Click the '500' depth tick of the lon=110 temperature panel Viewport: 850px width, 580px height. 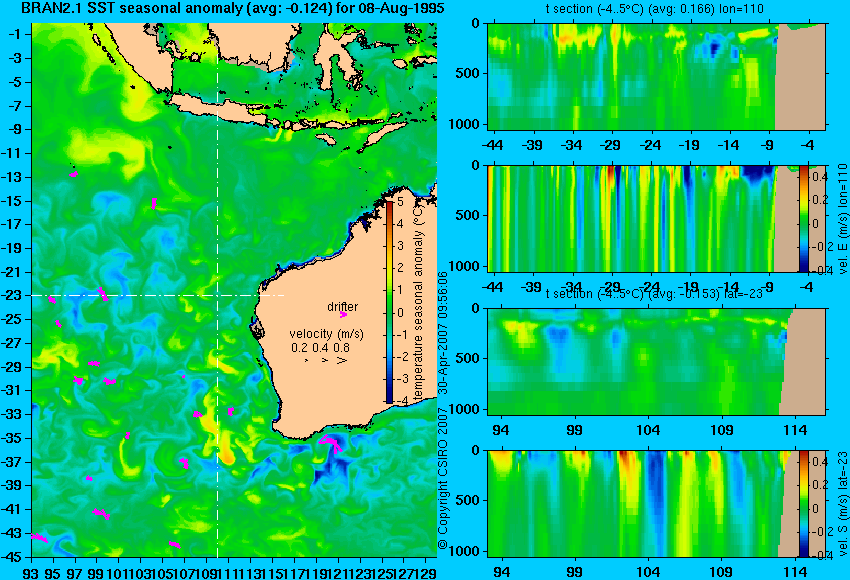point(467,73)
